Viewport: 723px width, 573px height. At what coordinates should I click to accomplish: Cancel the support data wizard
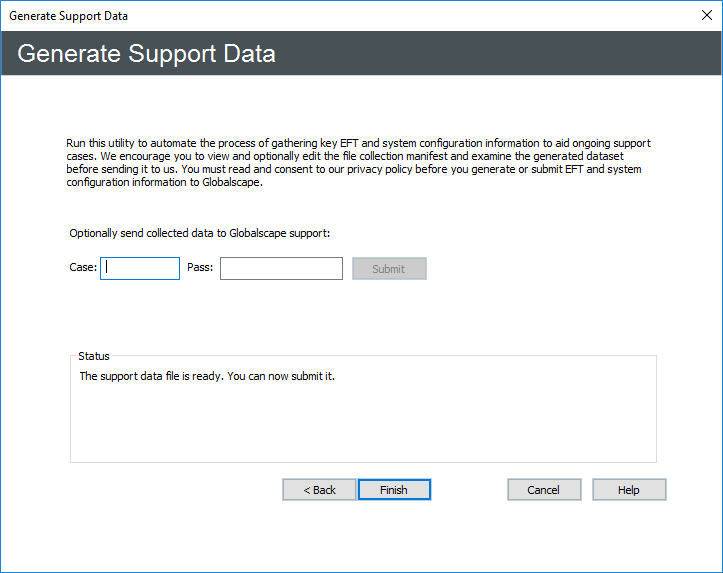tap(544, 490)
